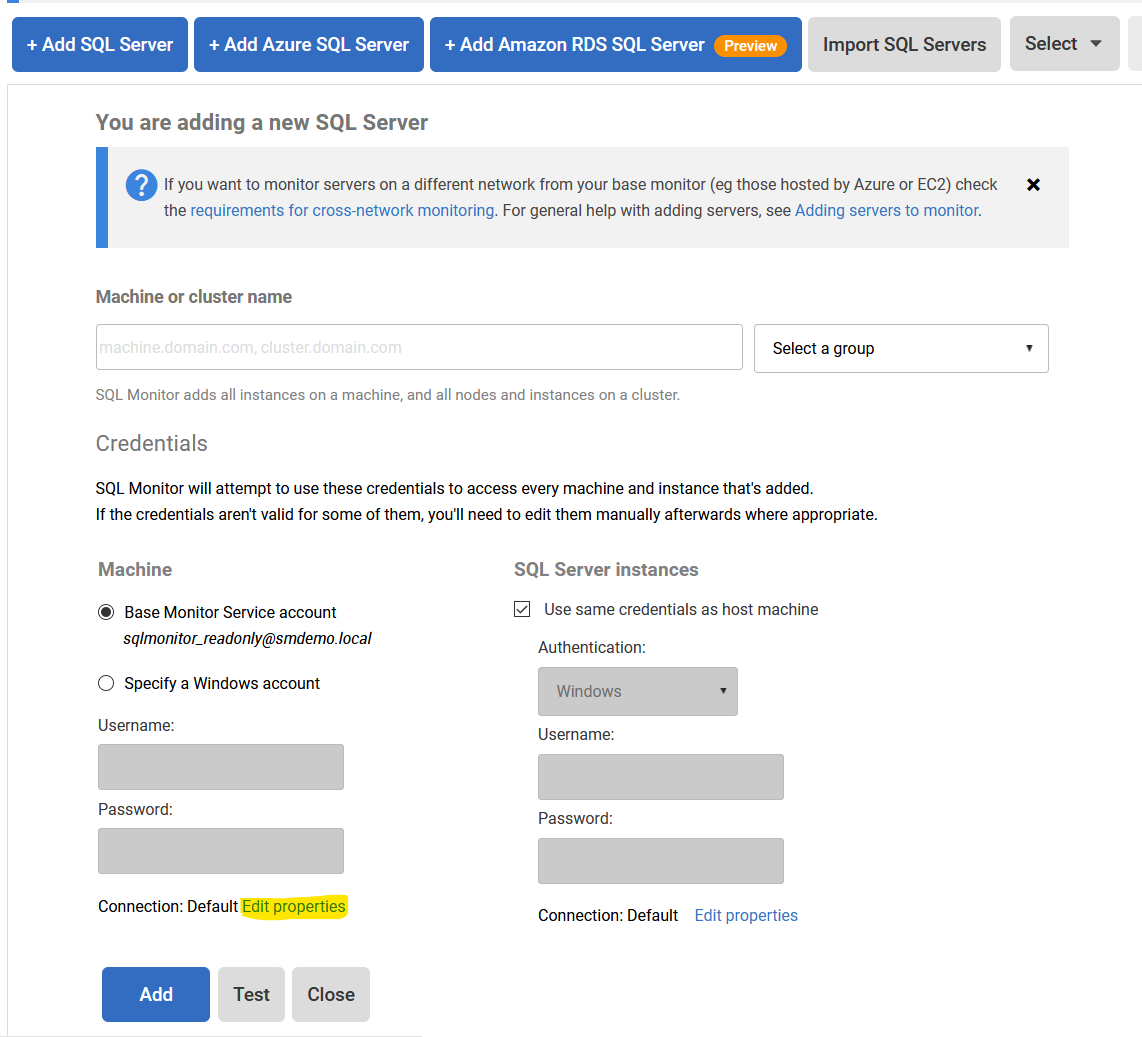Click the blue question mark help icon
The height and width of the screenshot is (1037, 1142).
point(141,185)
